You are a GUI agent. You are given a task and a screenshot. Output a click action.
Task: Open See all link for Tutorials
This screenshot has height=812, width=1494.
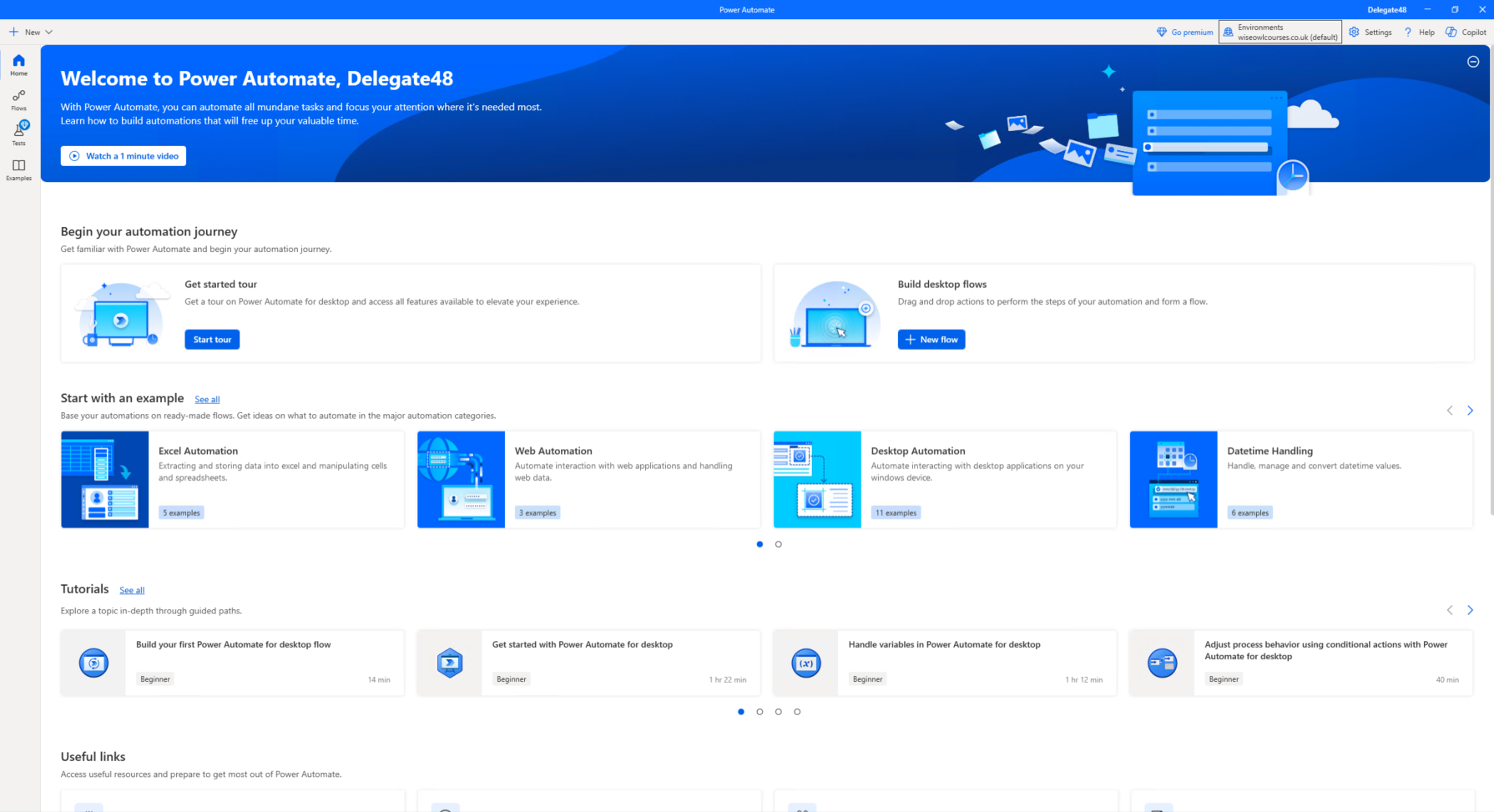132,590
